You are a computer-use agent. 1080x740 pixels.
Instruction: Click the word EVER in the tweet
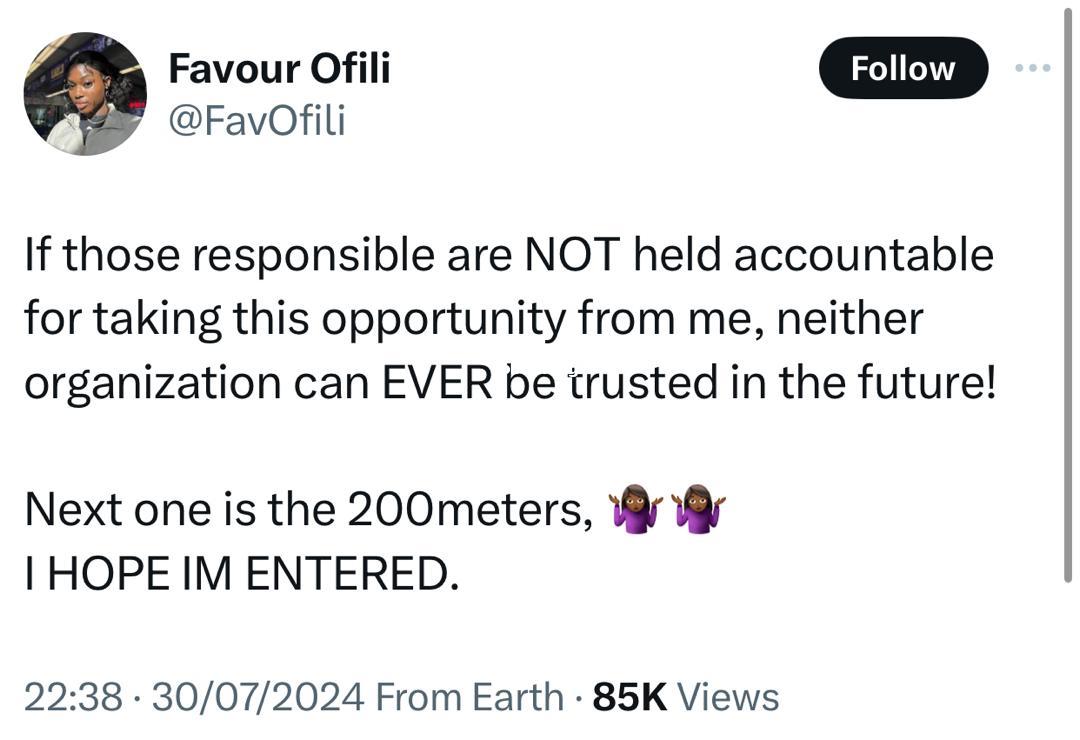tap(439, 383)
